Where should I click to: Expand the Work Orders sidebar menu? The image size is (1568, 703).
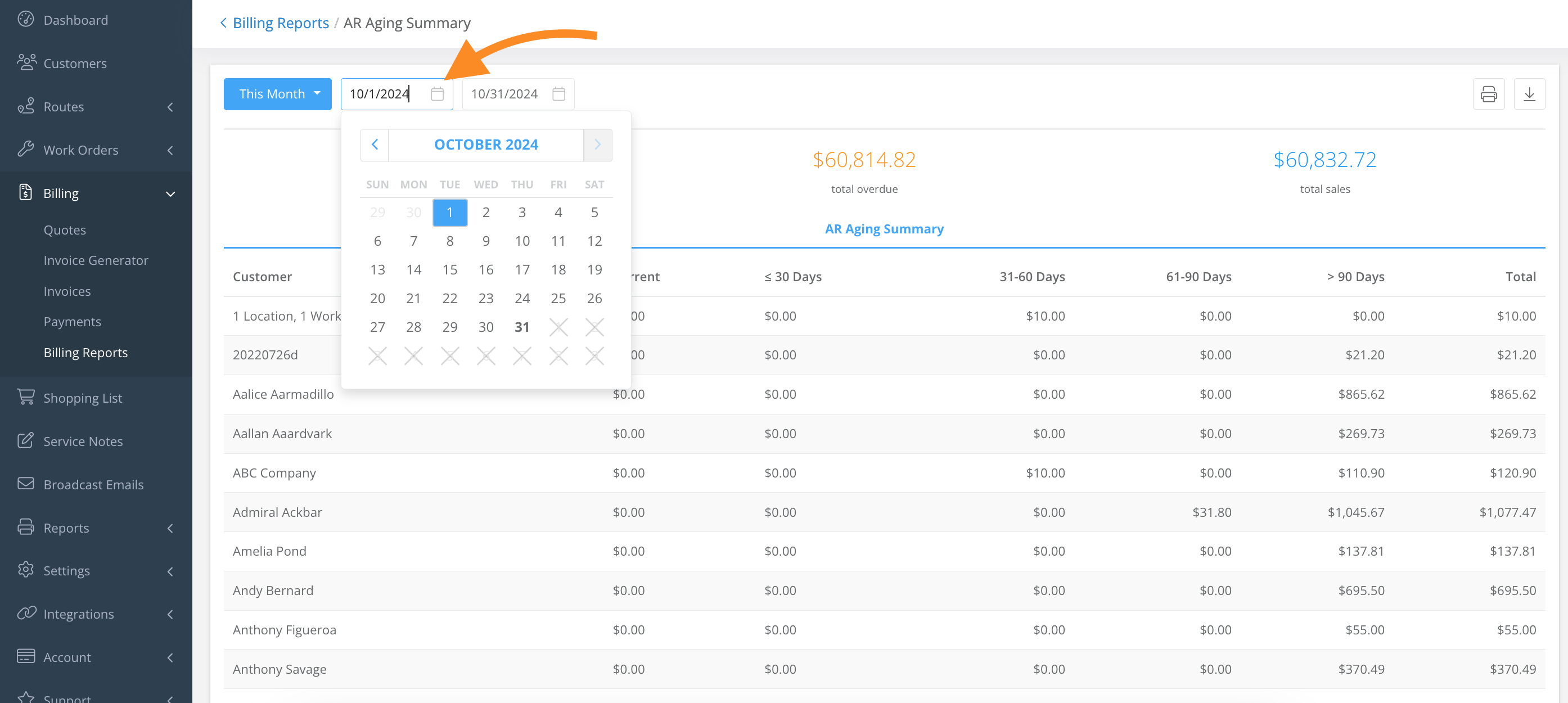[x=170, y=150]
